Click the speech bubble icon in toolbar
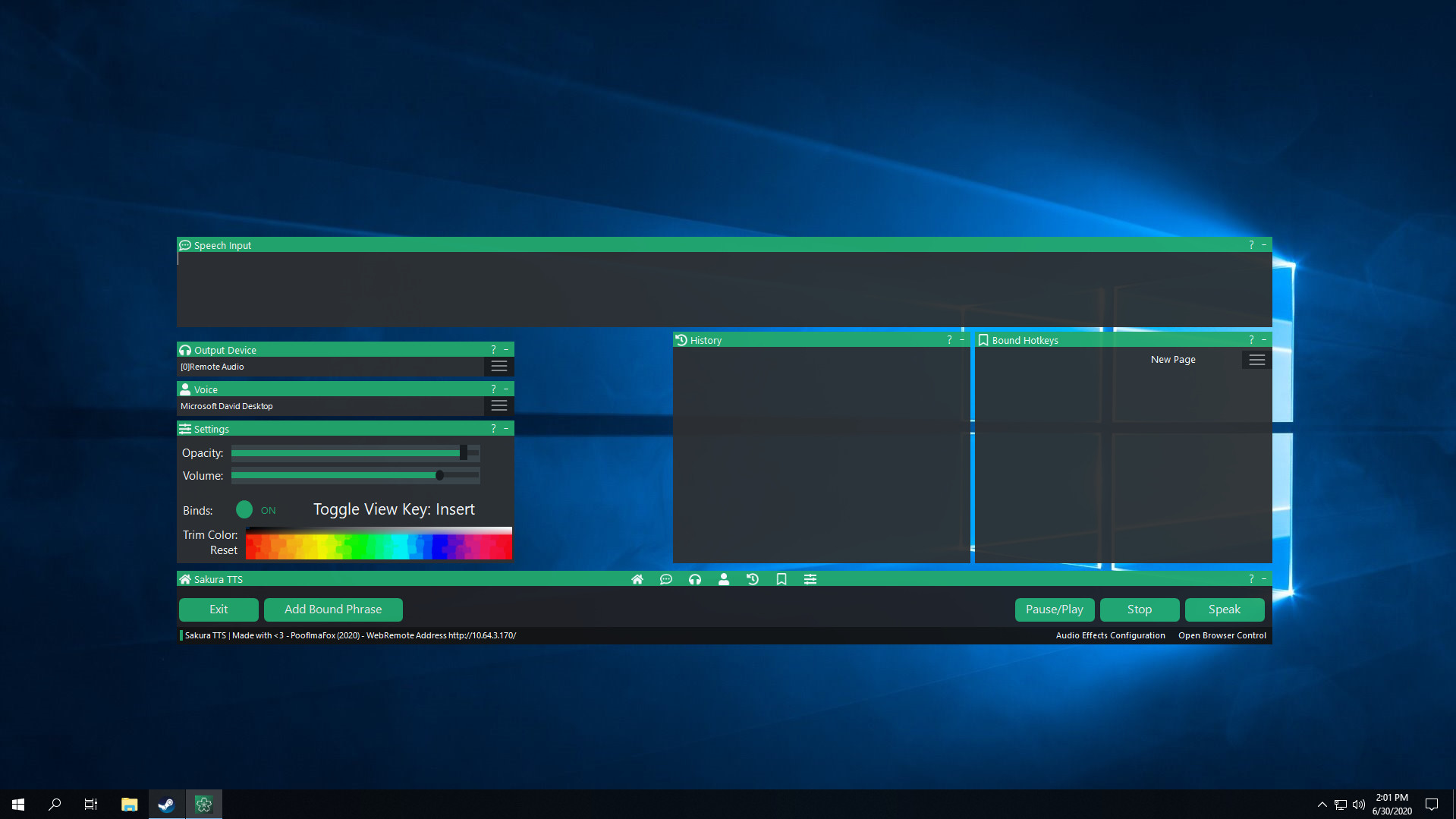 (x=666, y=579)
